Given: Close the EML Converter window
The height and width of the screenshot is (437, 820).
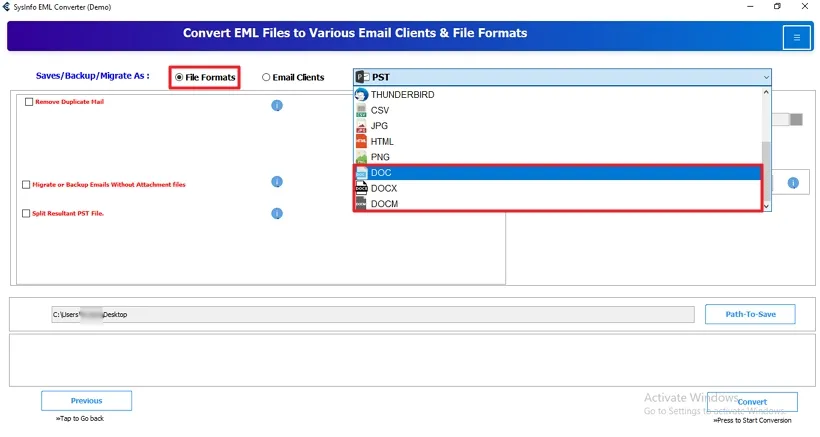Looking at the screenshot, I should 805,7.
